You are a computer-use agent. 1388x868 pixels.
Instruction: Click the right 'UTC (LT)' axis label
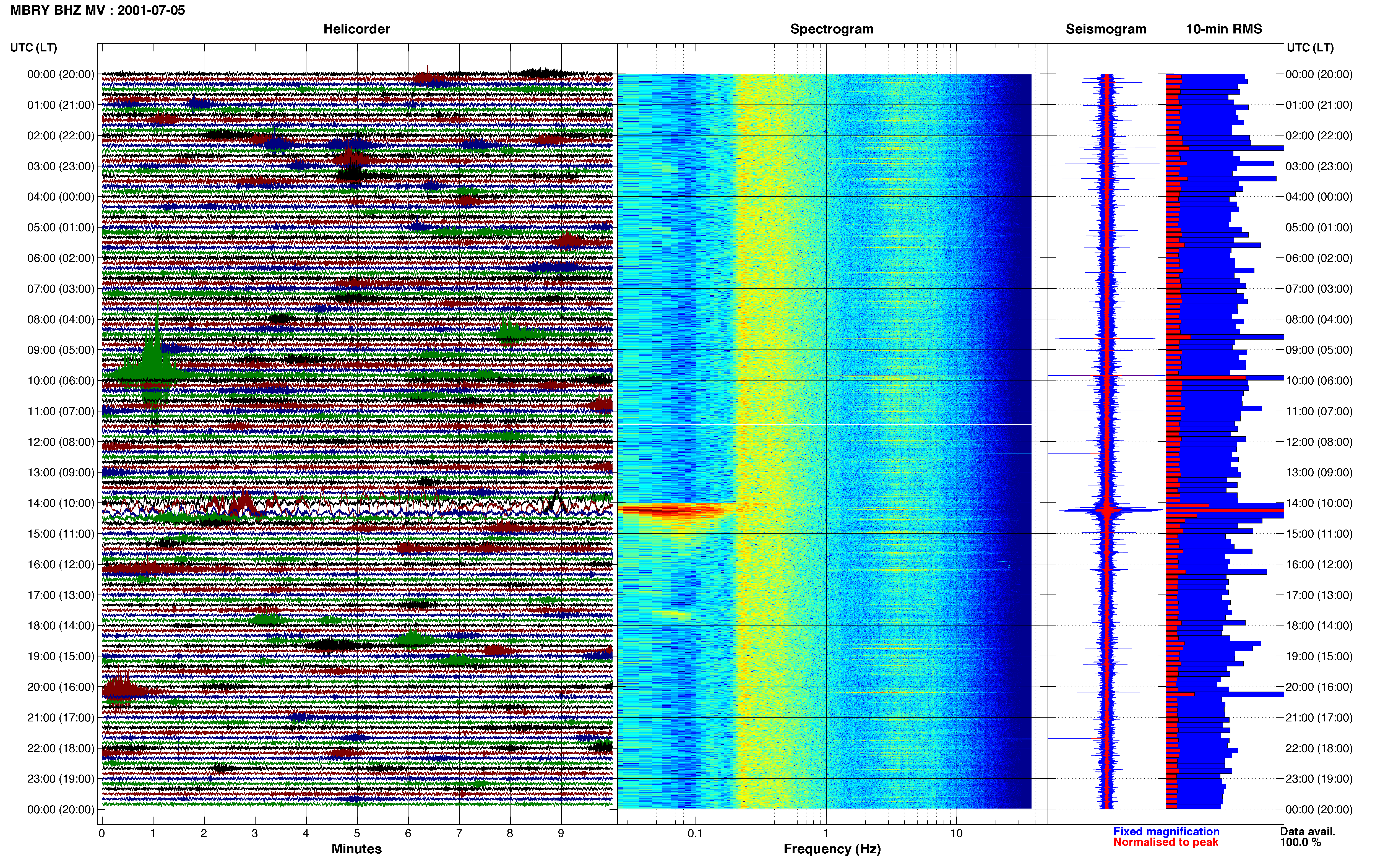pyautogui.click(x=1310, y=48)
